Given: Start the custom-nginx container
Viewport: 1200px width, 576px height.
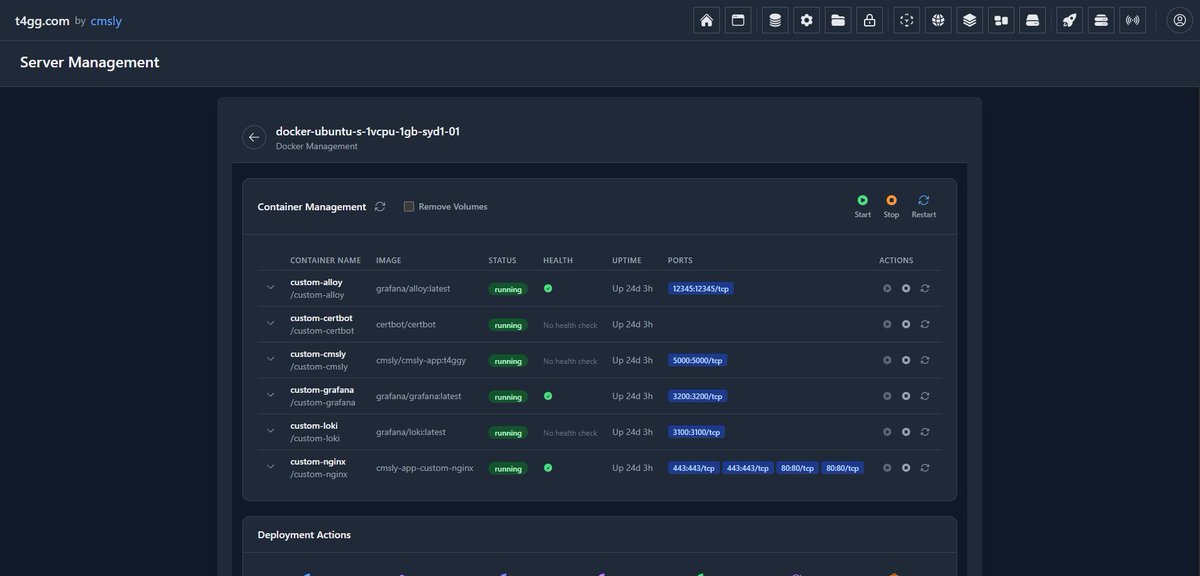Looking at the screenshot, I should [x=887, y=467].
